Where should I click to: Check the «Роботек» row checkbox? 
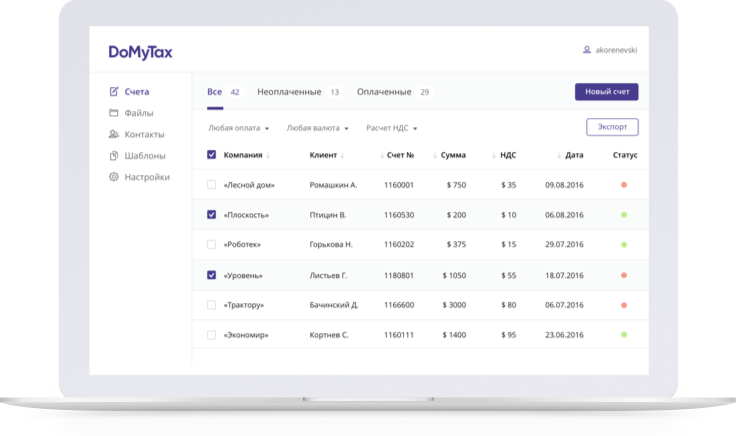click(x=212, y=245)
